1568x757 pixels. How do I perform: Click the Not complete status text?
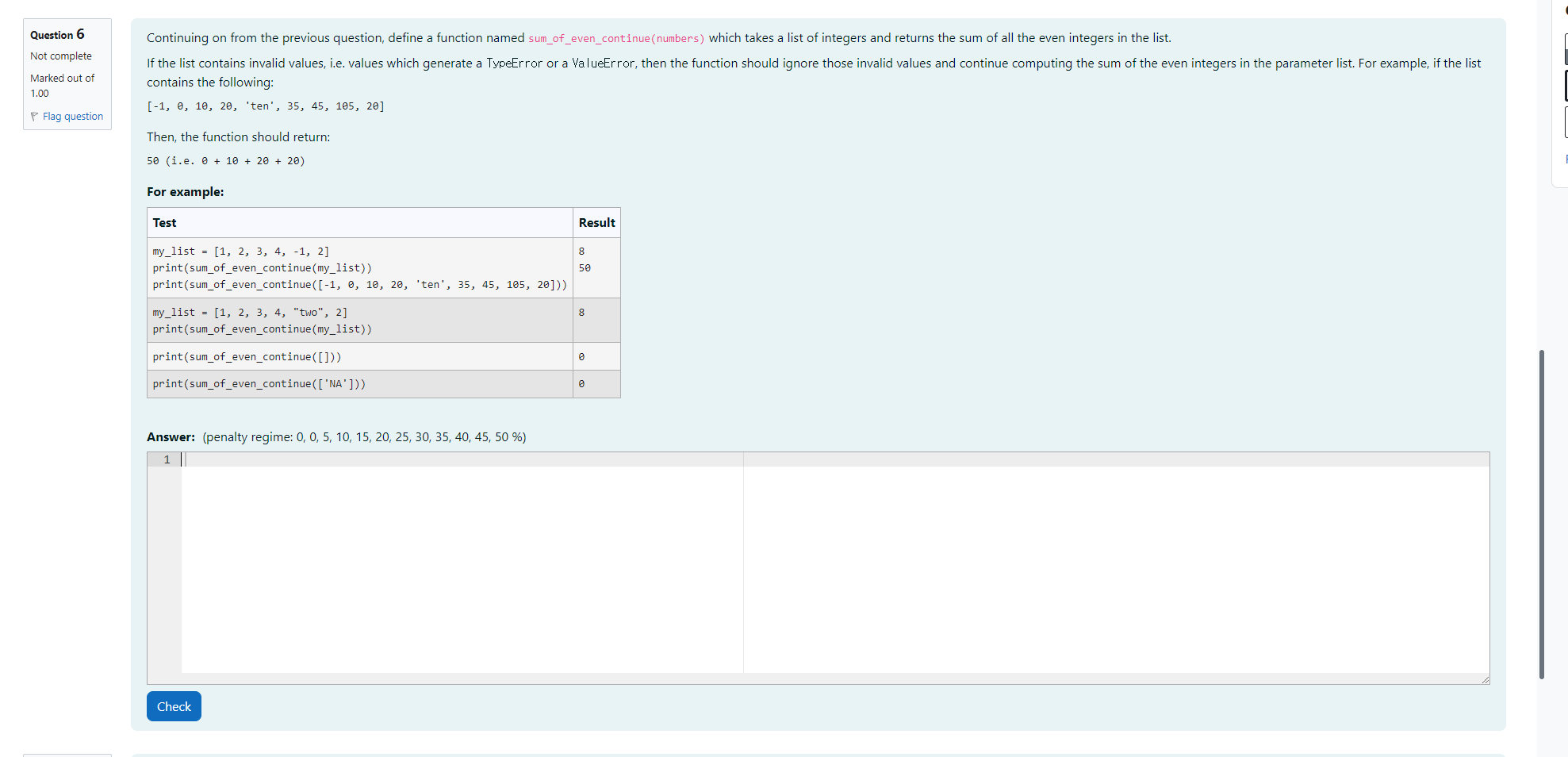coord(61,56)
